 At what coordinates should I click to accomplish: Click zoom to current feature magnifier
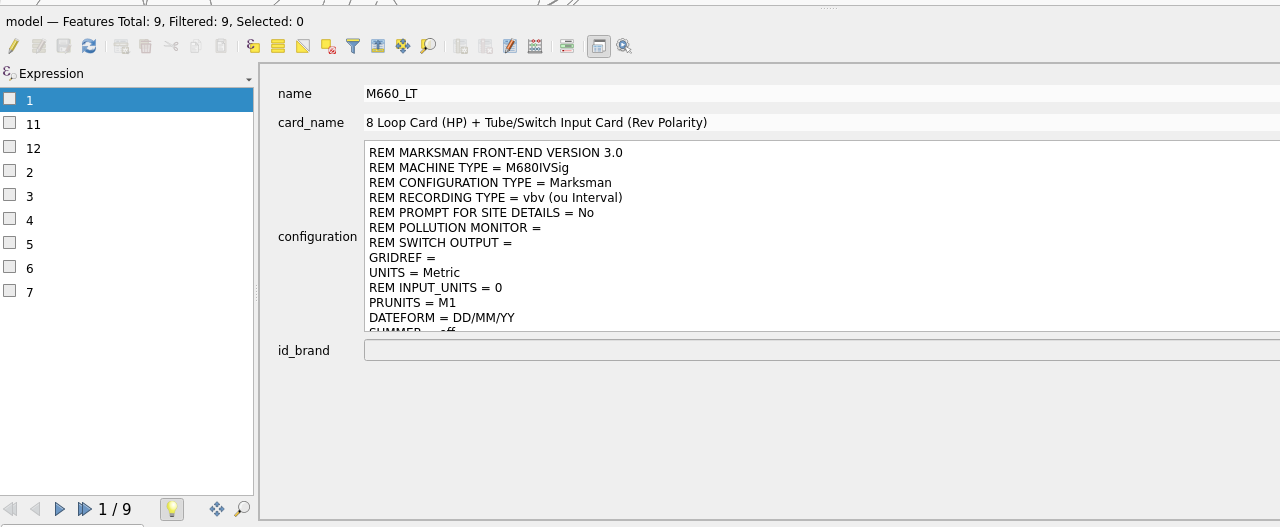coord(242,509)
